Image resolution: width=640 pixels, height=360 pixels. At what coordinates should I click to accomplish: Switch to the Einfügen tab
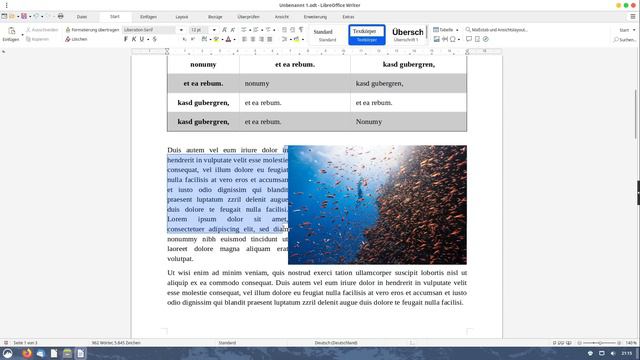(148, 17)
